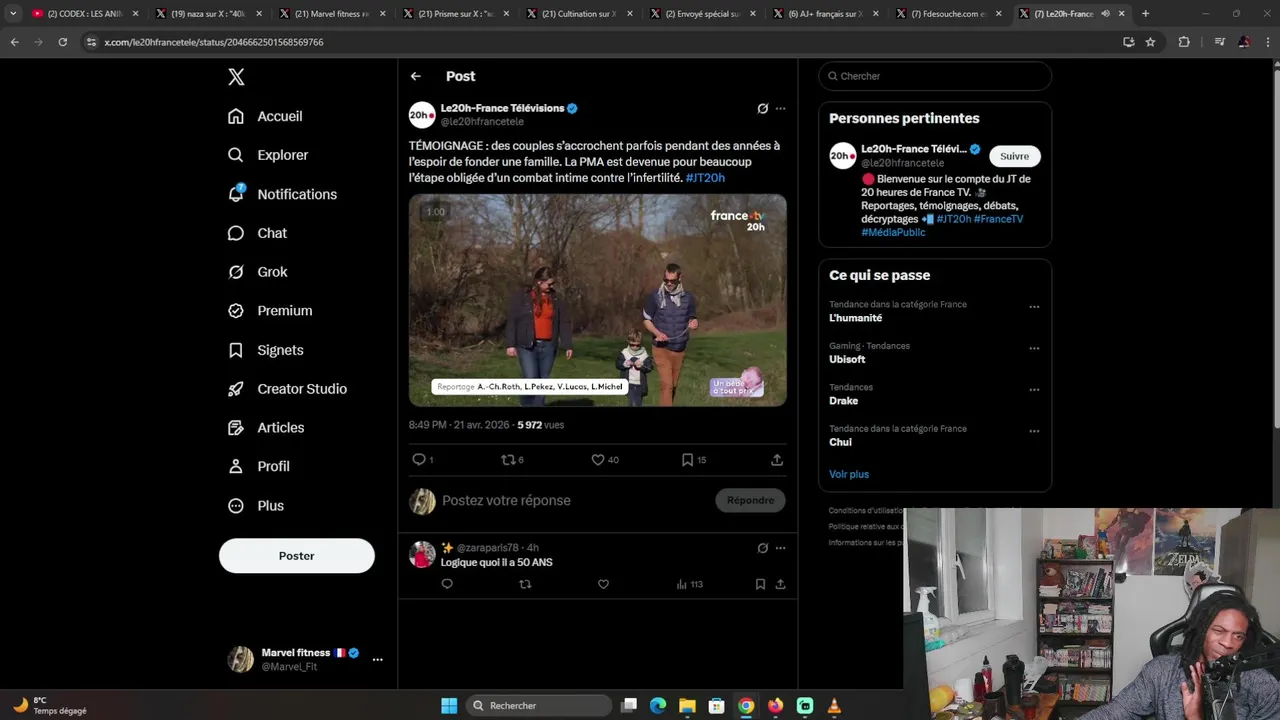Open options for L'humanité trend
The width and height of the screenshot is (1280, 720).
(x=1034, y=307)
